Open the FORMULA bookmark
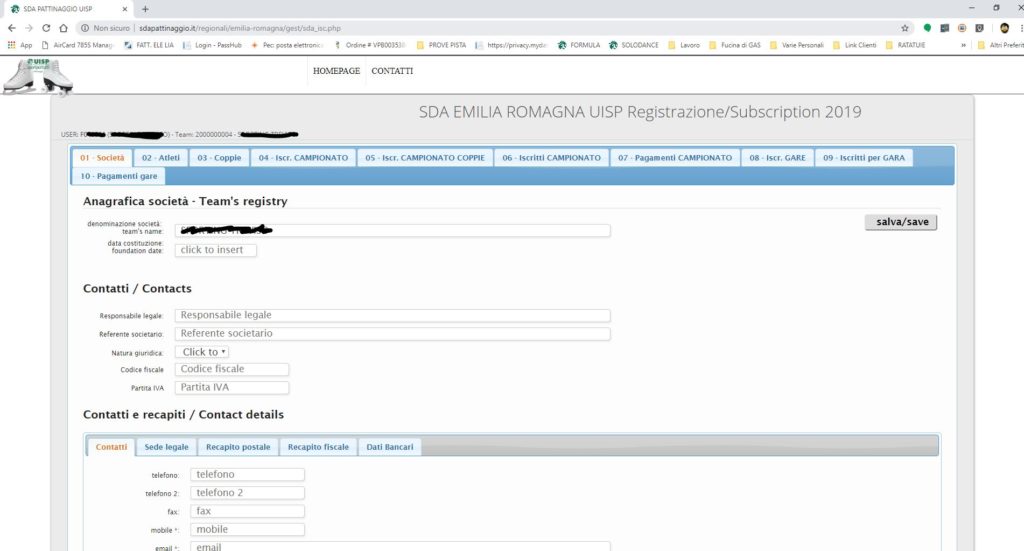Screen dimensions: 1024x551 point(579,45)
